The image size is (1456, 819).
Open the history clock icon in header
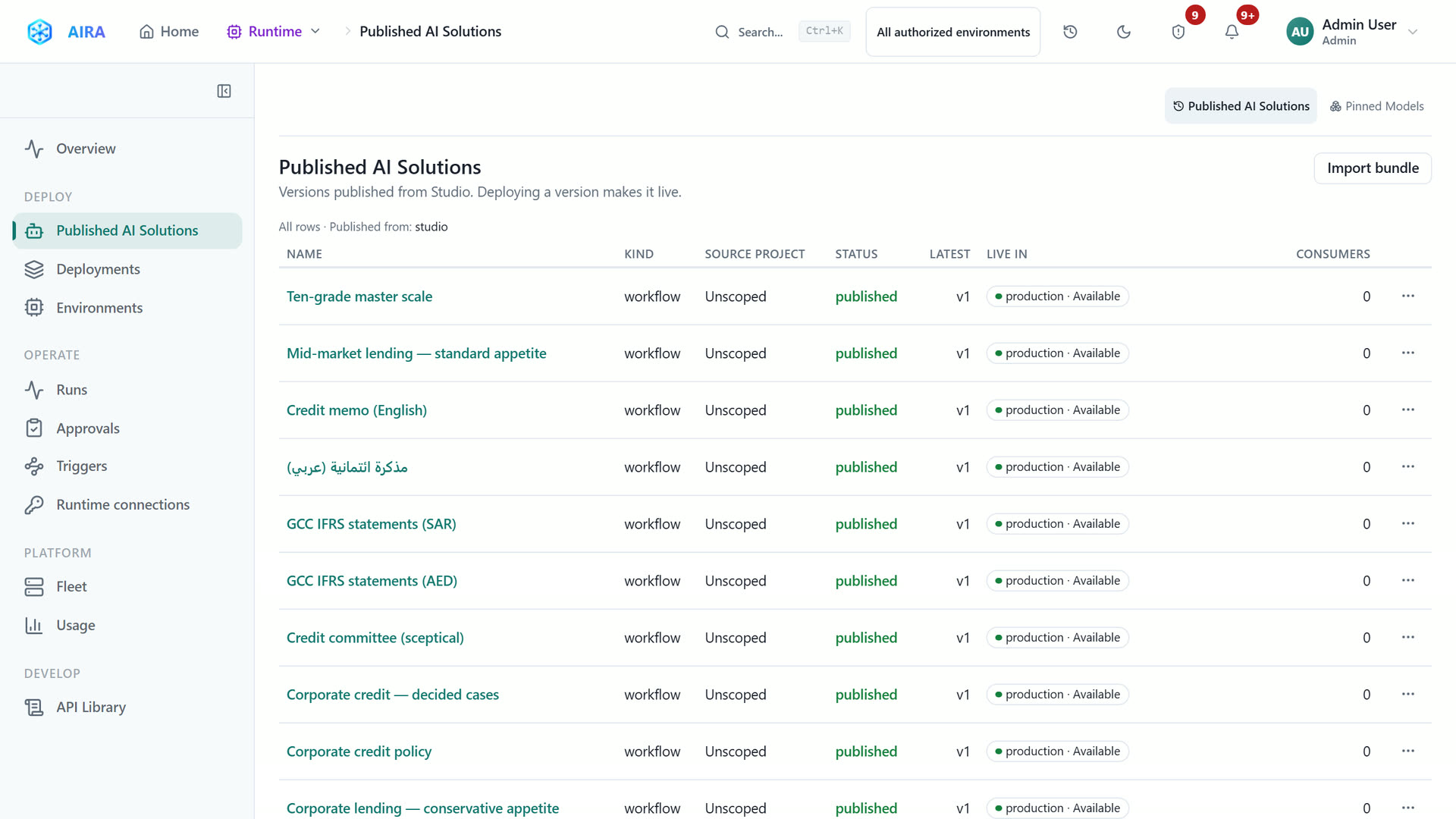coord(1070,32)
